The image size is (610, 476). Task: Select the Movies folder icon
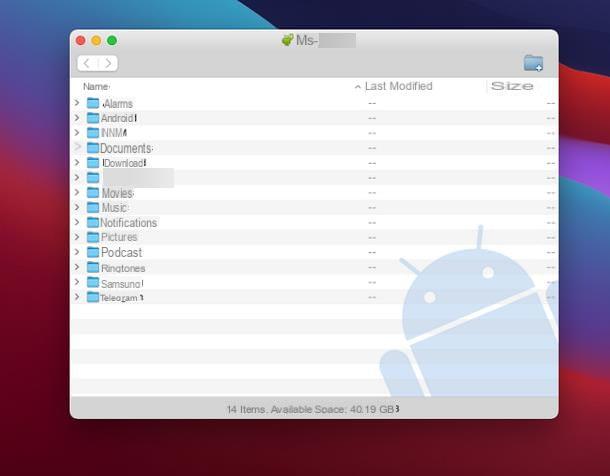93,192
